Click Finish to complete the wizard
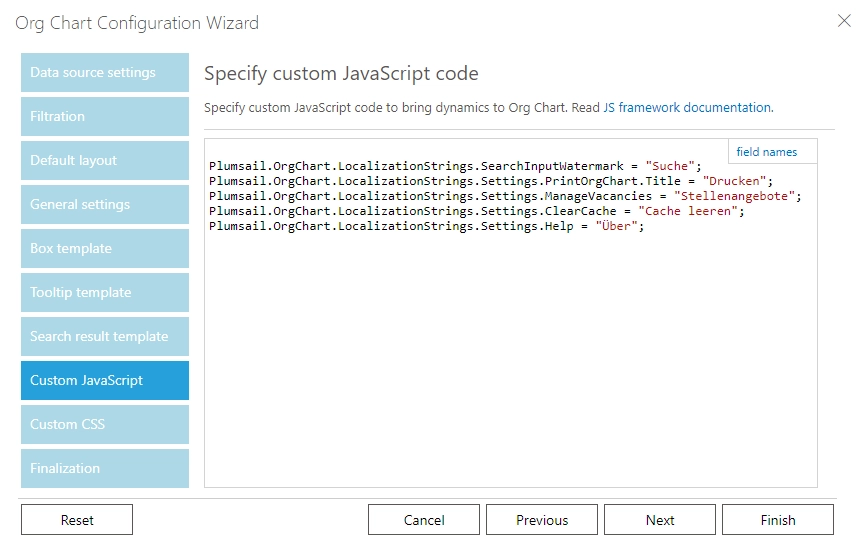Image resolution: width=861 pixels, height=548 pixels. tap(778, 519)
